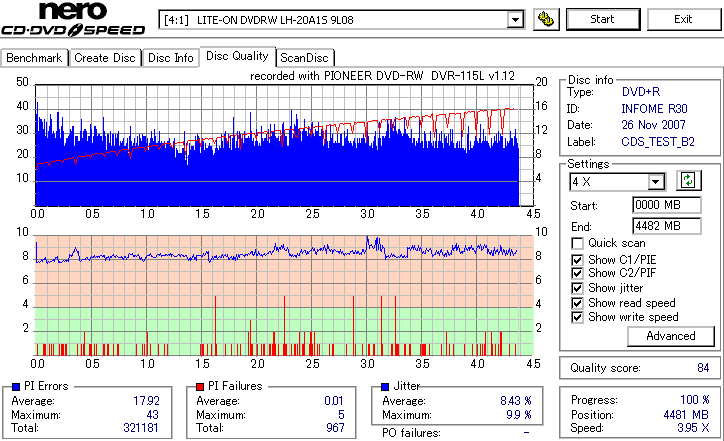Toggle Show C2/PIF checkbox

point(577,273)
